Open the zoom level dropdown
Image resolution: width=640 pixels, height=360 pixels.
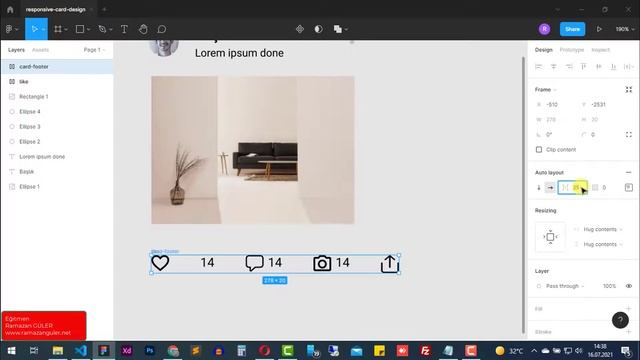click(x=625, y=29)
